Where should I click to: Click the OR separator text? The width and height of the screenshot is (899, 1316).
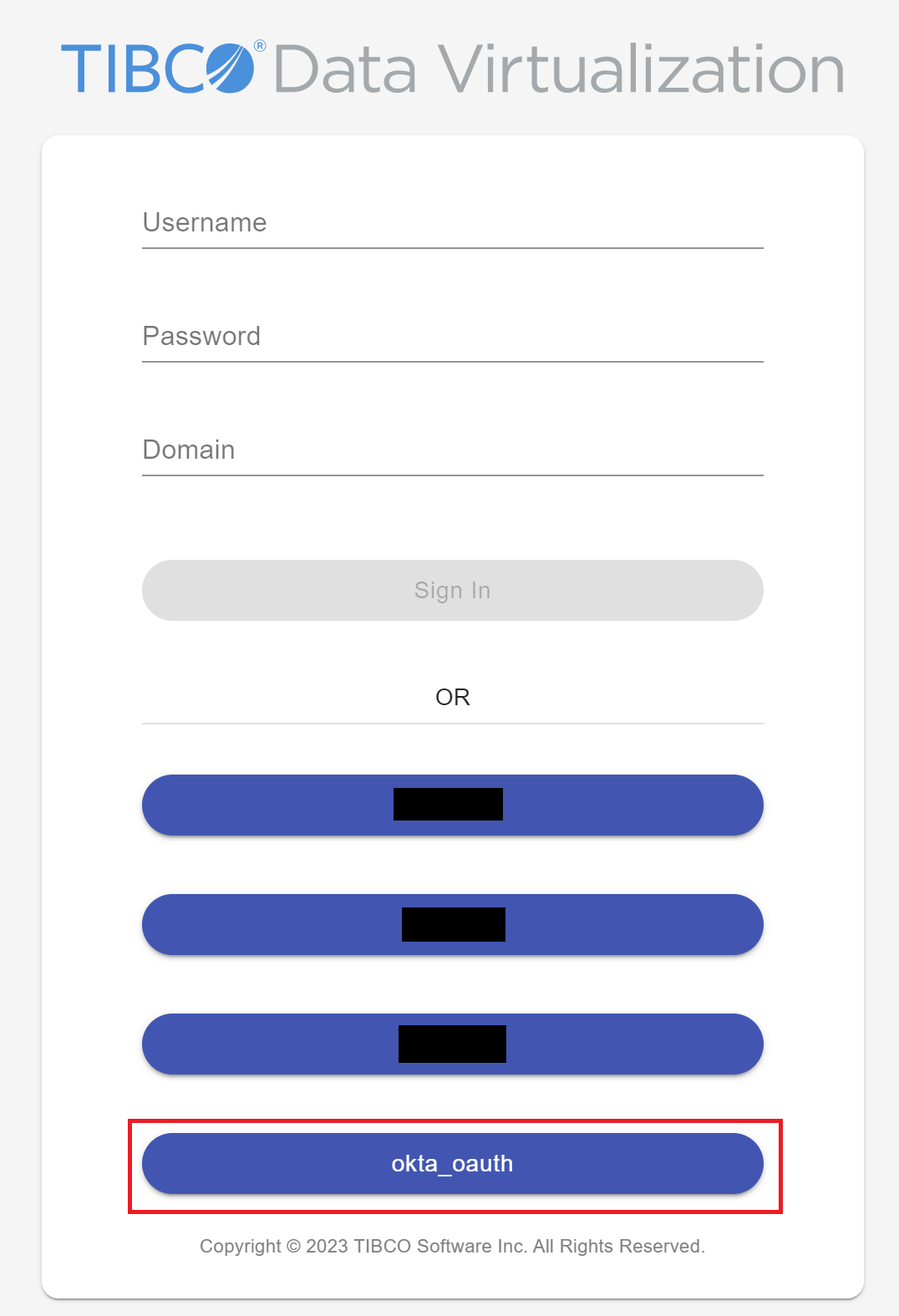[x=453, y=697]
